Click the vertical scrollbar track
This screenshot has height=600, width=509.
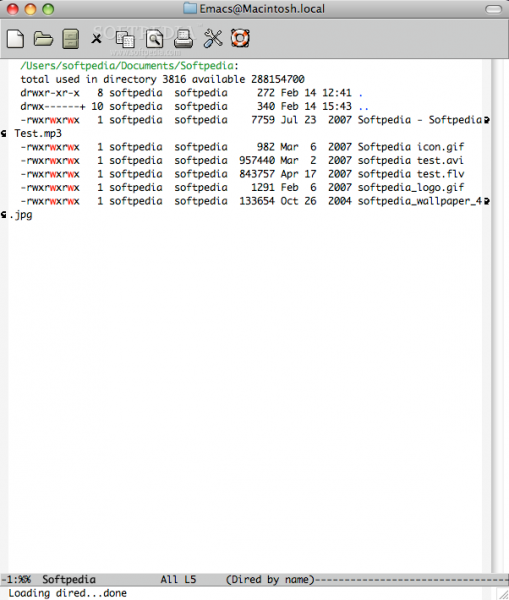500,316
